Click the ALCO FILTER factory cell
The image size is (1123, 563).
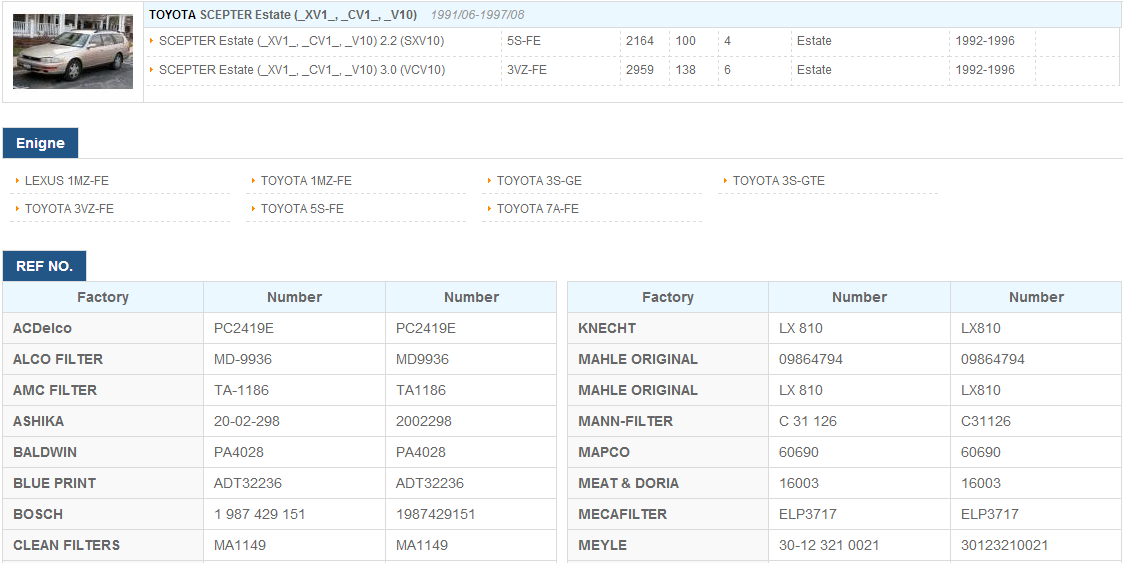103,359
